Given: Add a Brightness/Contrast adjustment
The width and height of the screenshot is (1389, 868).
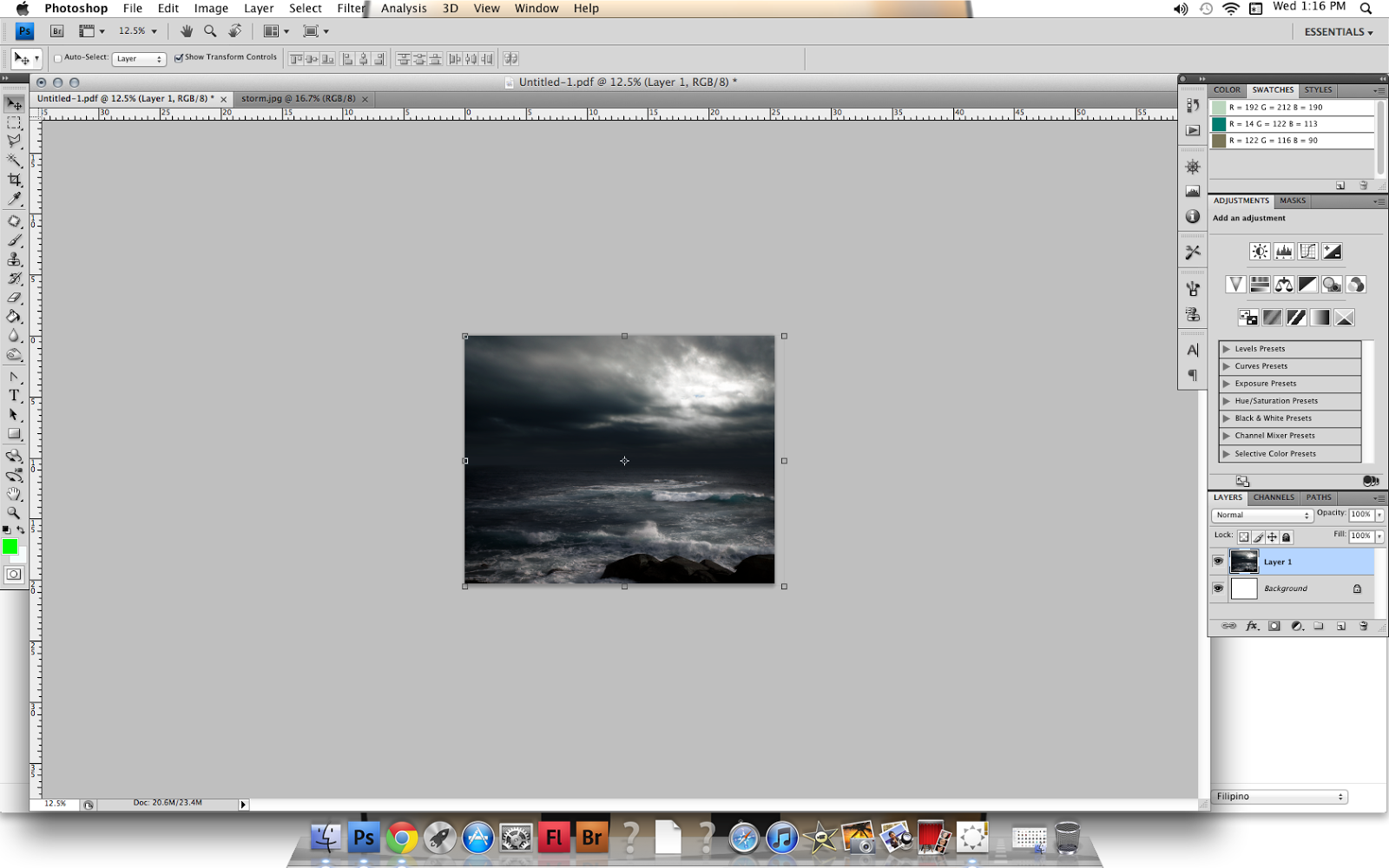Looking at the screenshot, I should [x=1260, y=252].
